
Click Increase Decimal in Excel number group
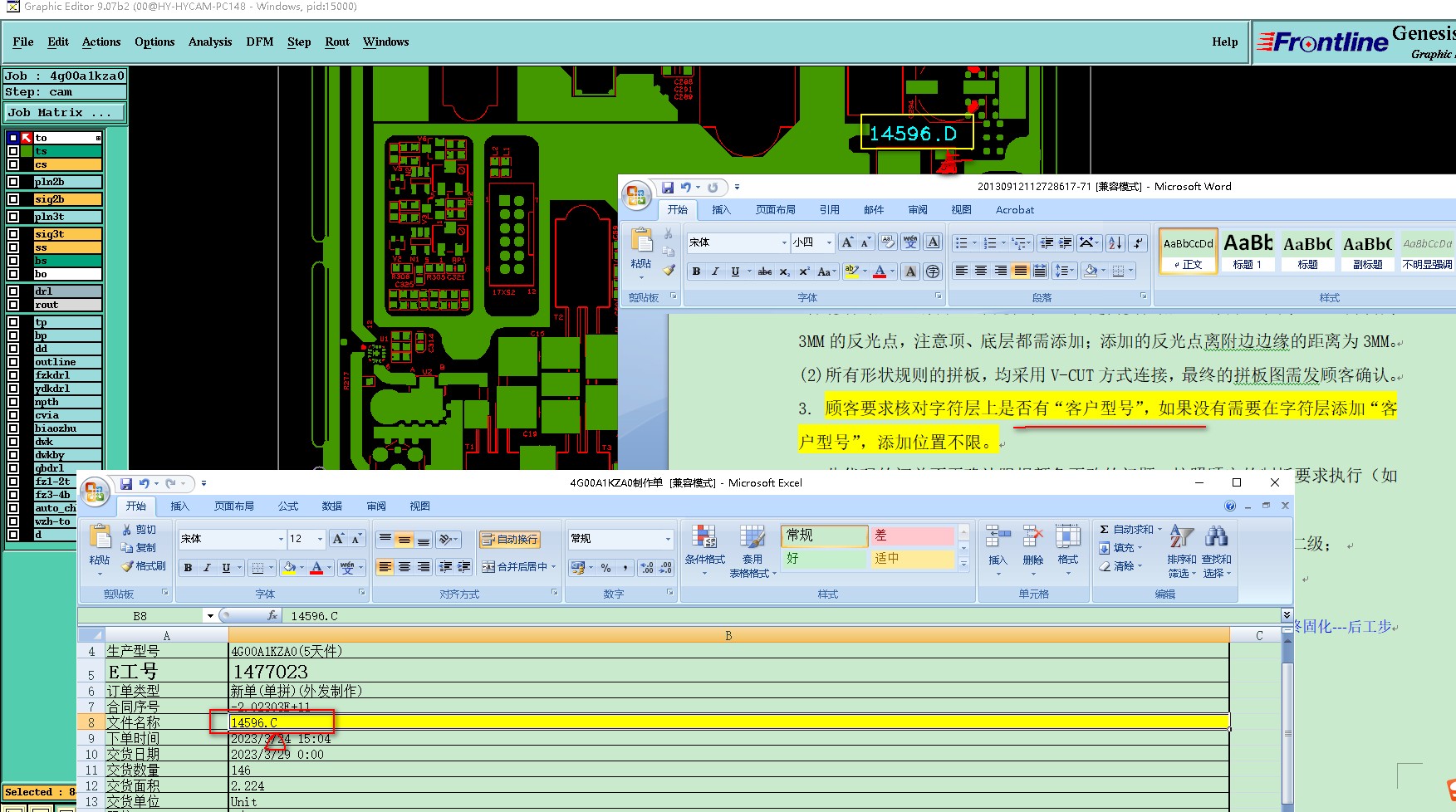647,568
